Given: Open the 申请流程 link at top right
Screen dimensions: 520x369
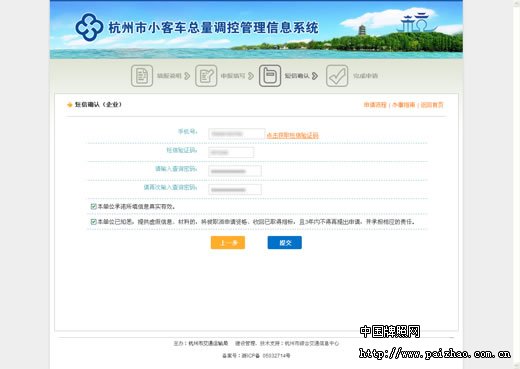Looking at the screenshot, I should click(x=375, y=105).
